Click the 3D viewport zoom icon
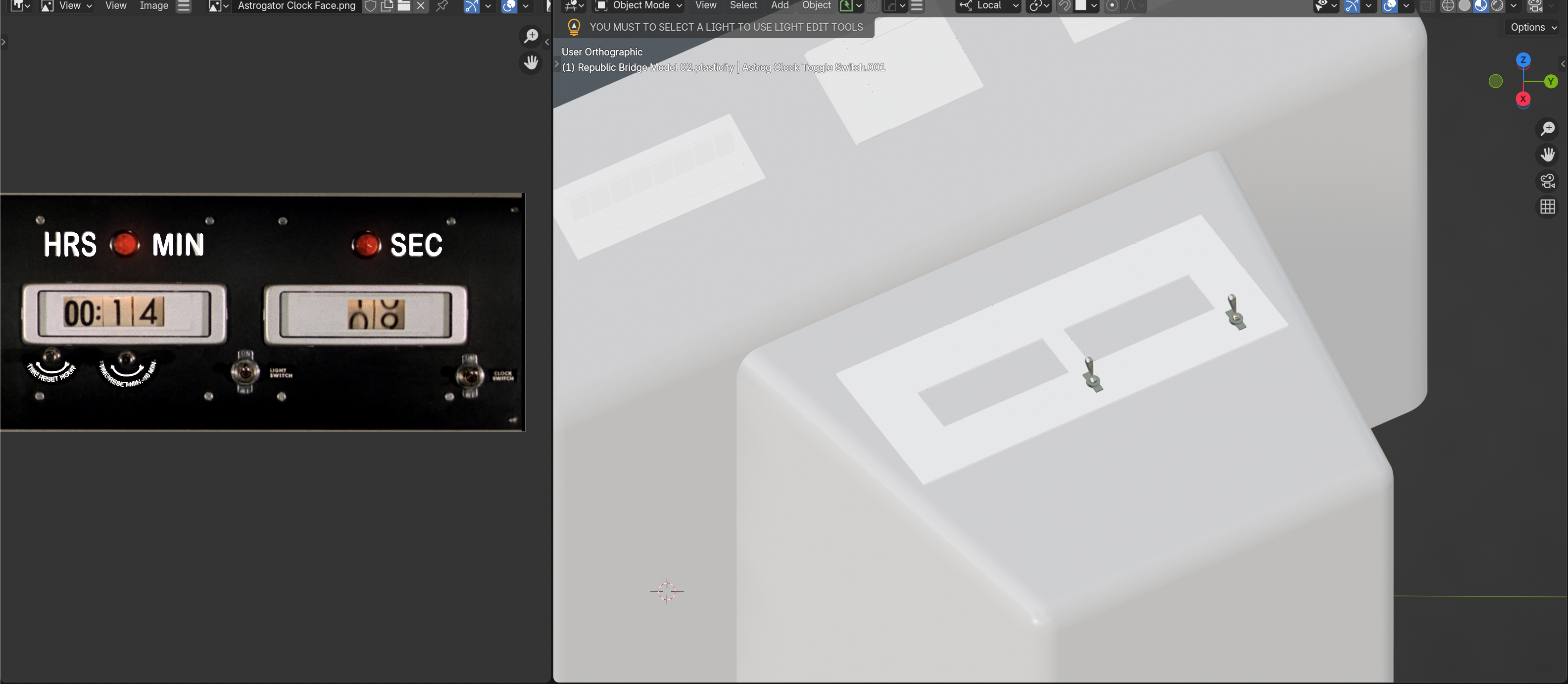This screenshot has width=1568, height=684. click(1547, 129)
